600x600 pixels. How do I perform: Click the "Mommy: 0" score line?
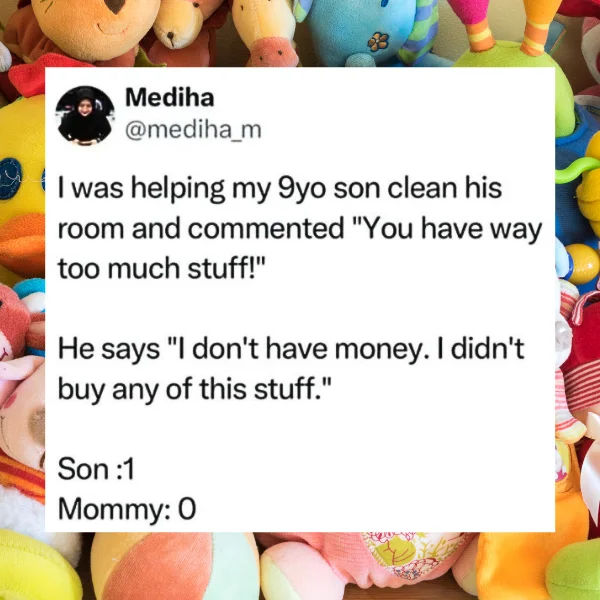[x=127, y=509]
